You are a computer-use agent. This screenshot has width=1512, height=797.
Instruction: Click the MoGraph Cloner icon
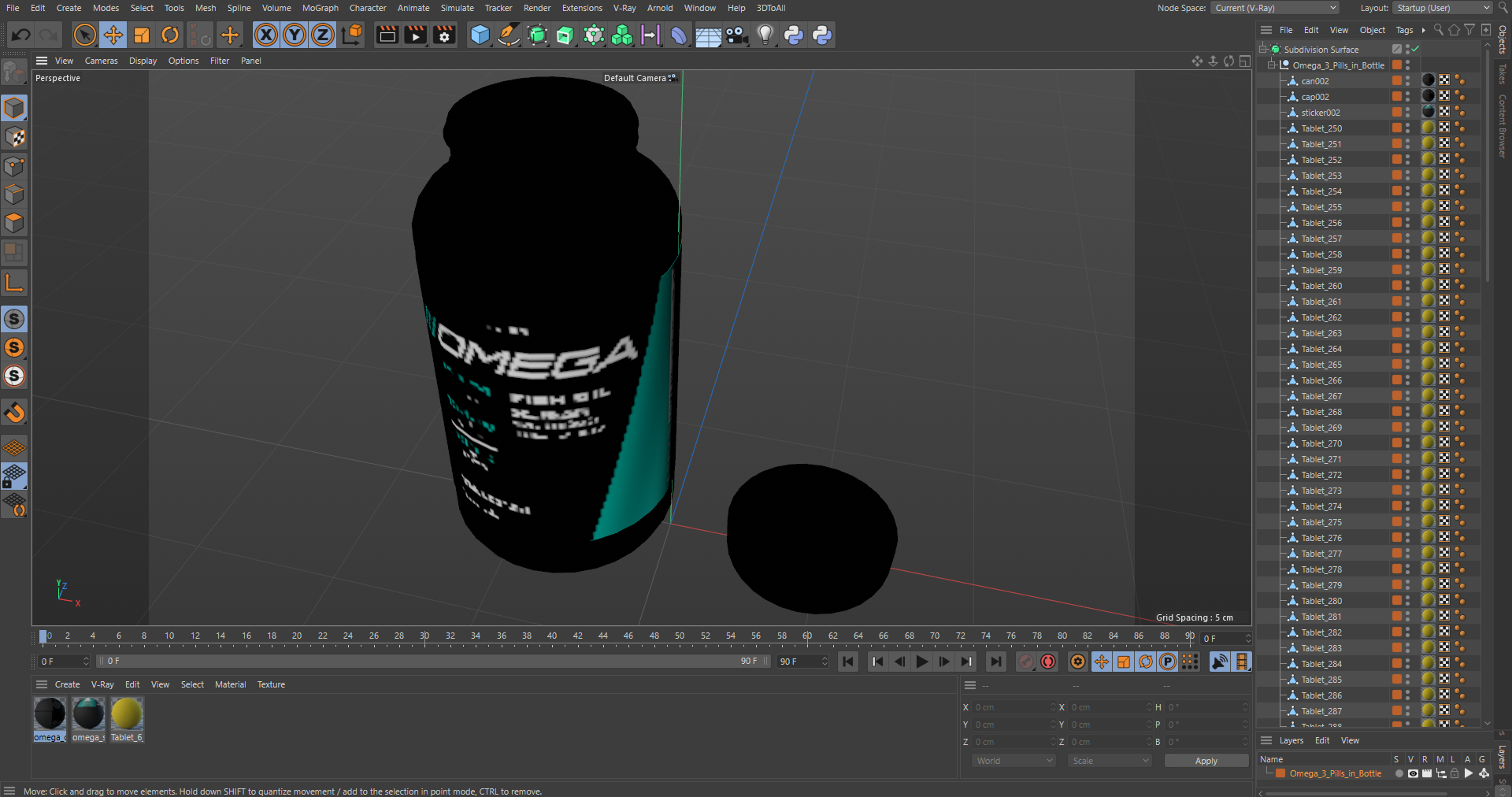622,35
